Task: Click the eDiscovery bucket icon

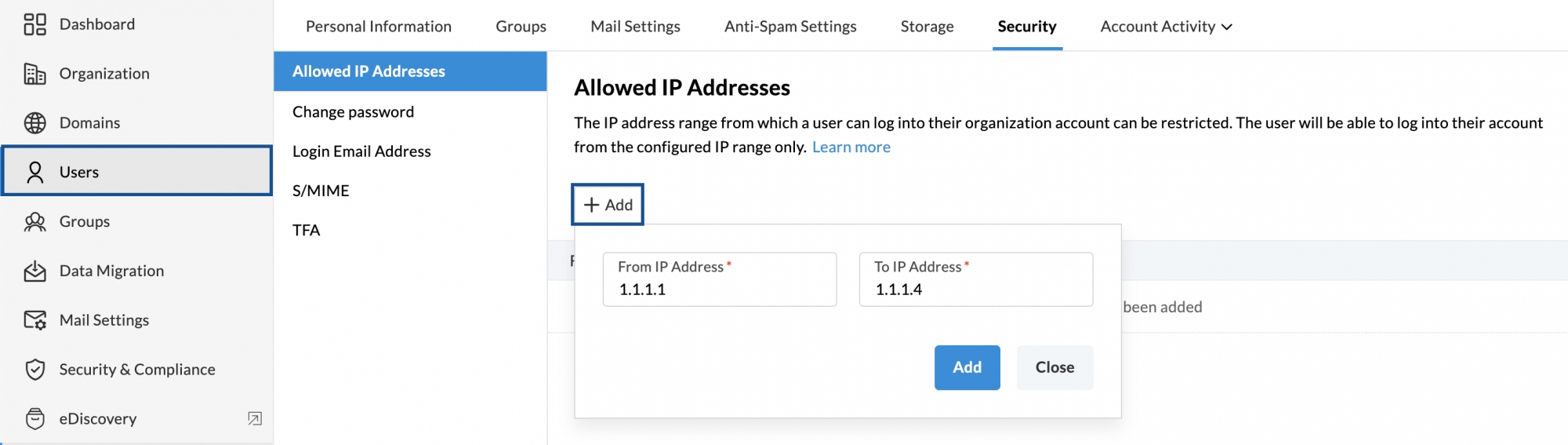Action: pyautogui.click(x=34, y=418)
